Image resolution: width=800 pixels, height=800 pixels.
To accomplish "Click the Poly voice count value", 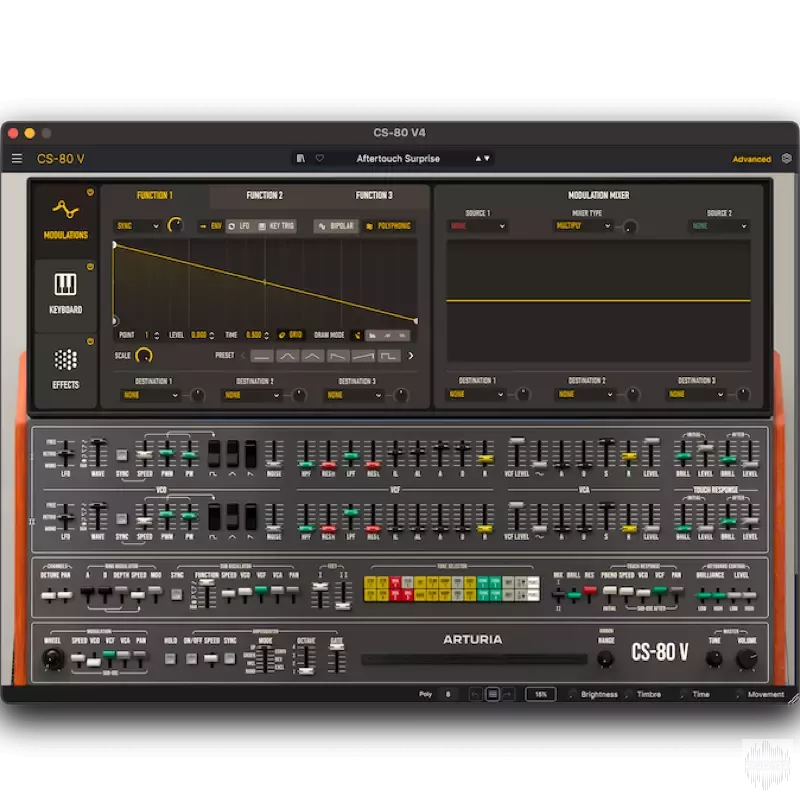I will point(448,694).
